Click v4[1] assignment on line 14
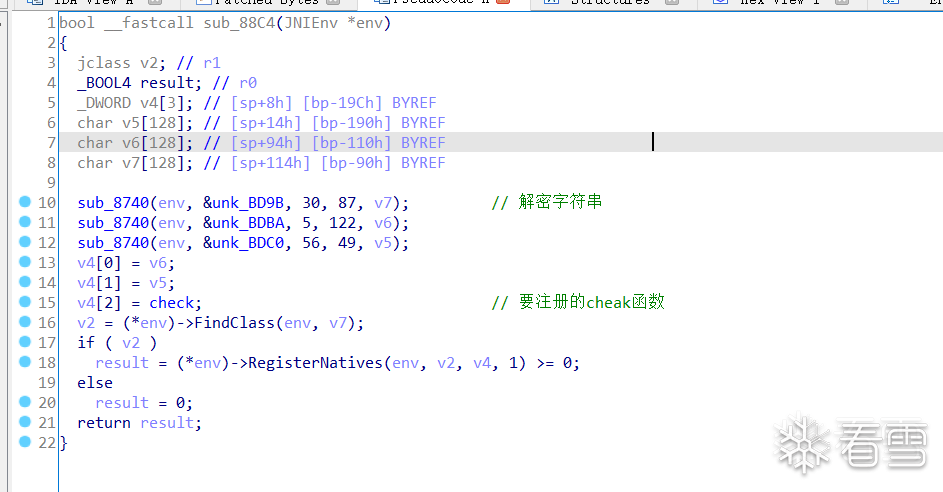 point(126,283)
